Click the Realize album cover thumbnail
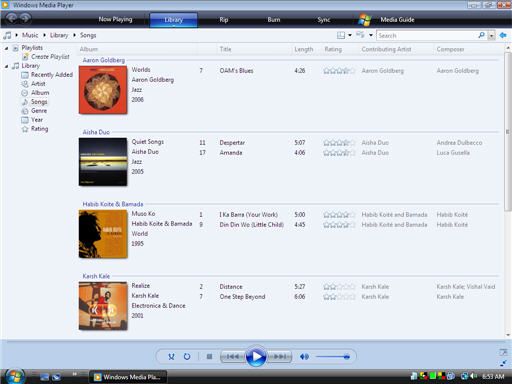The image size is (512, 384). (x=103, y=306)
